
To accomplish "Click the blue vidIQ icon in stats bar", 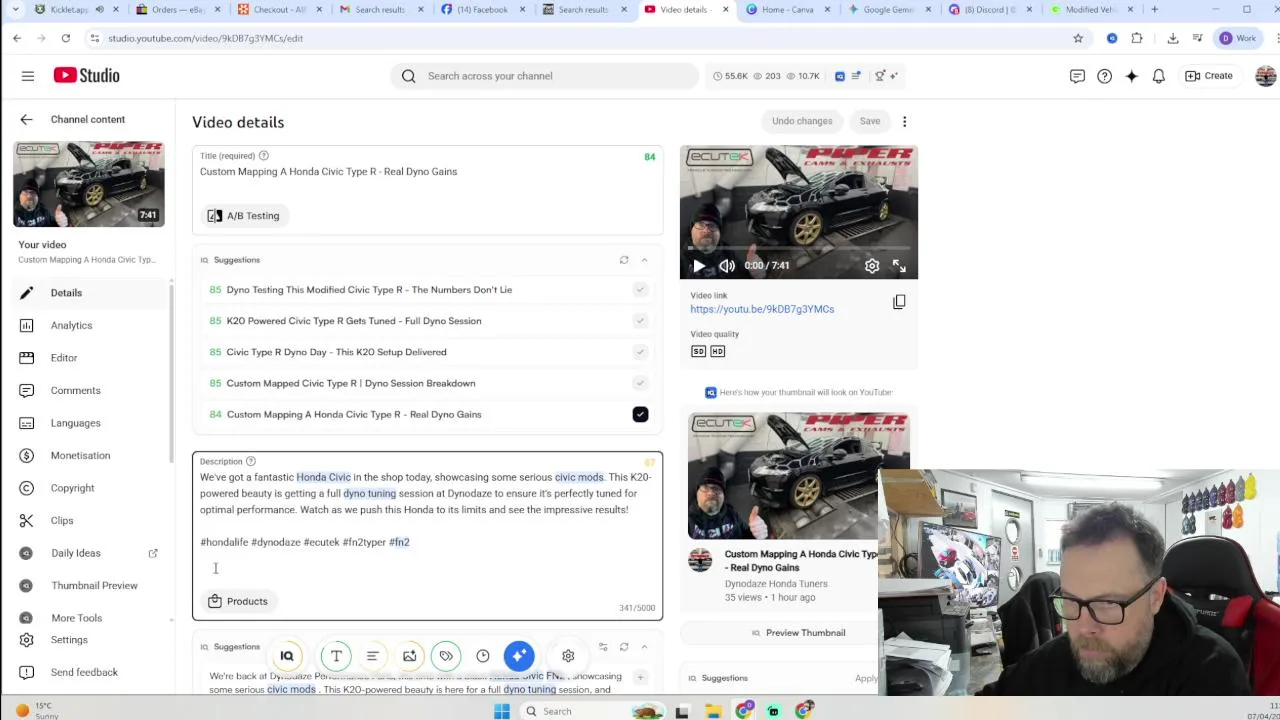I will pyautogui.click(x=840, y=76).
